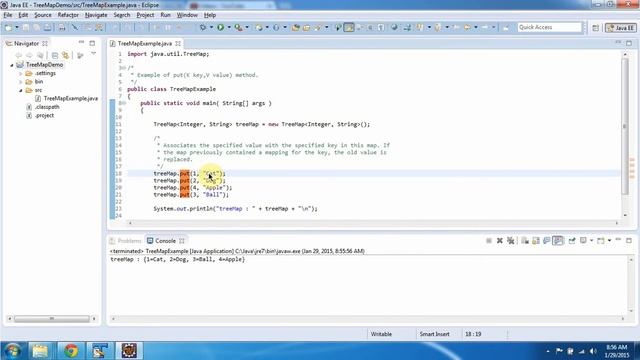Screen dimensions: 640x360
Task: Click the Run Last Tool external tools icon
Action: click(x=238, y=27)
